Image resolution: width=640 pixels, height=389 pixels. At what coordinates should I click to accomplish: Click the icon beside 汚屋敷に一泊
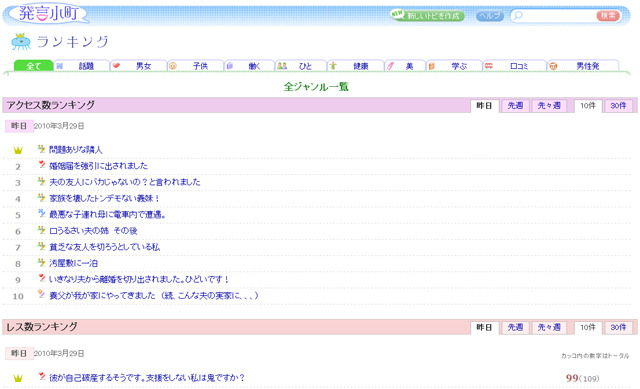tap(41, 262)
